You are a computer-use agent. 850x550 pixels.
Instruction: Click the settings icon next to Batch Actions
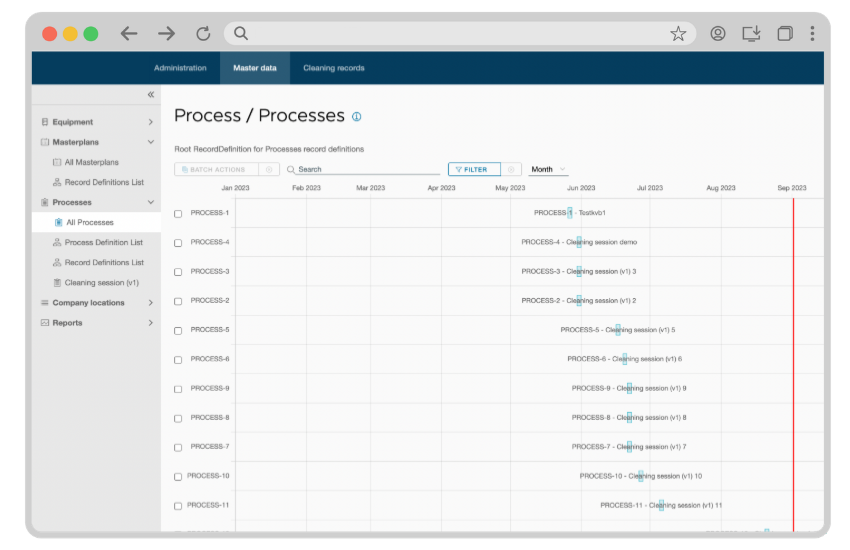[x=268, y=170]
